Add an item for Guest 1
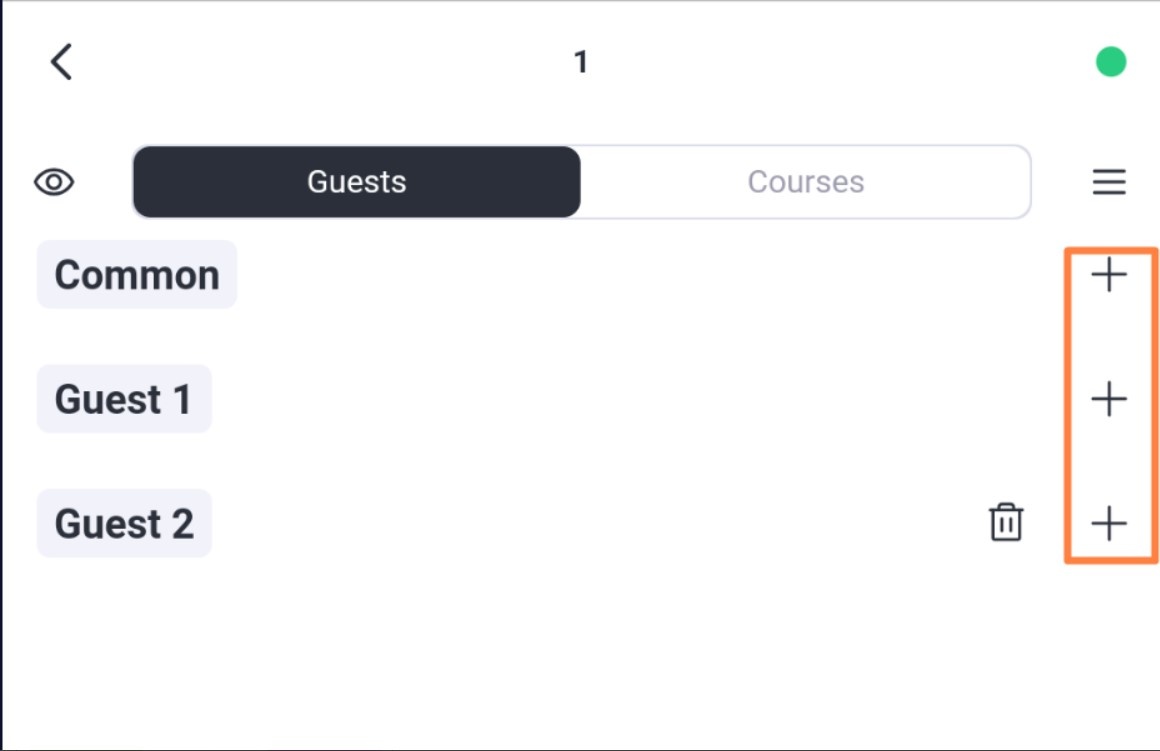Image resolution: width=1160 pixels, height=751 pixels. tap(1109, 400)
